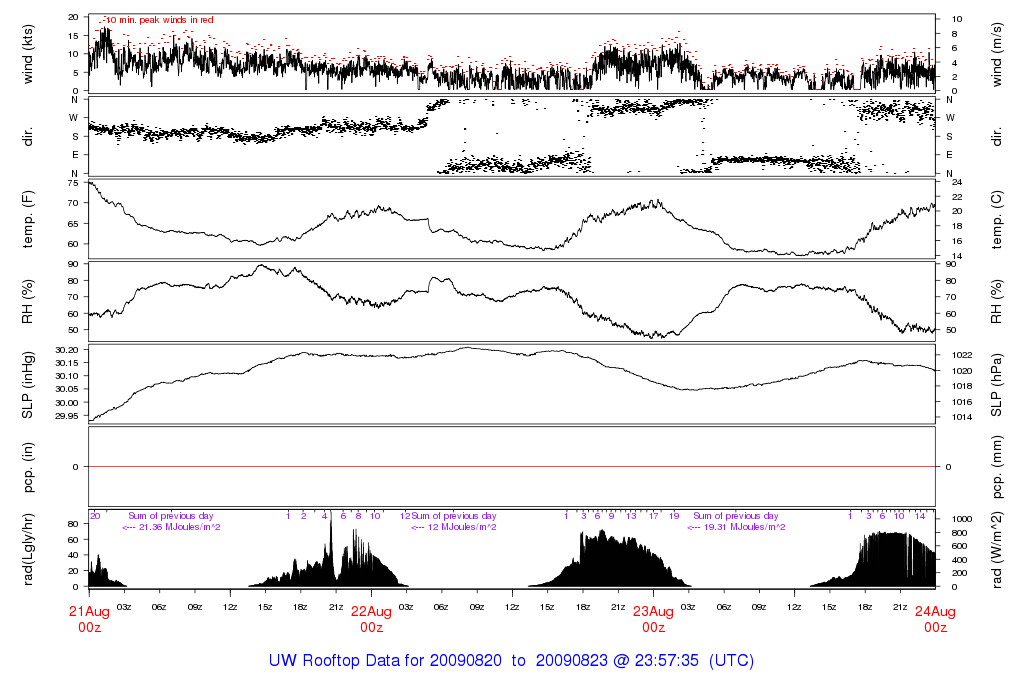Viewport: 1024px width, 700px height.
Task: Click the 'pcp. (mm)' axis label
Action: [x=997, y=467]
